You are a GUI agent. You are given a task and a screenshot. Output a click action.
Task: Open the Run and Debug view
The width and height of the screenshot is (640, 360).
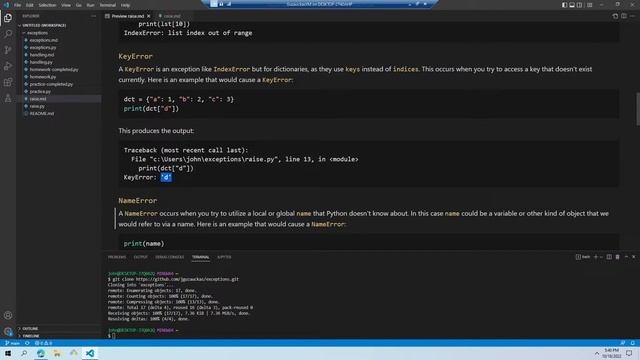click(x=8, y=66)
